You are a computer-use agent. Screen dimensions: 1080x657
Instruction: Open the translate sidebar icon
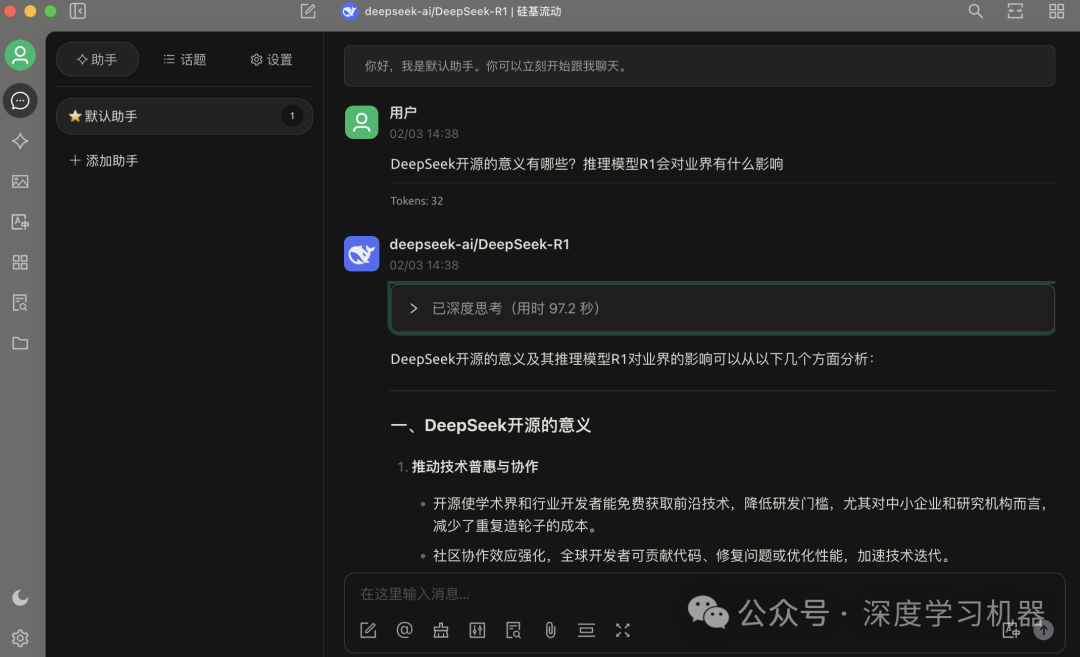pyautogui.click(x=20, y=222)
